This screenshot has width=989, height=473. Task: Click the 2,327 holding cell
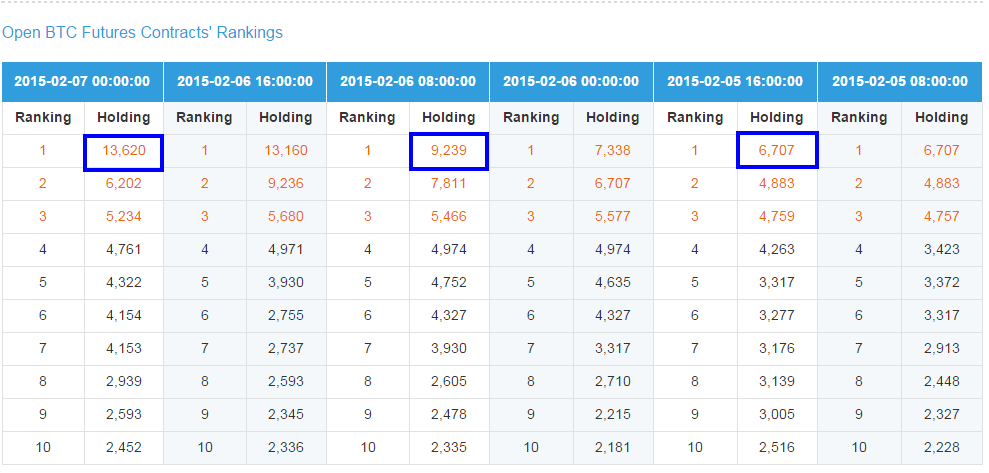tap(942, 414)
